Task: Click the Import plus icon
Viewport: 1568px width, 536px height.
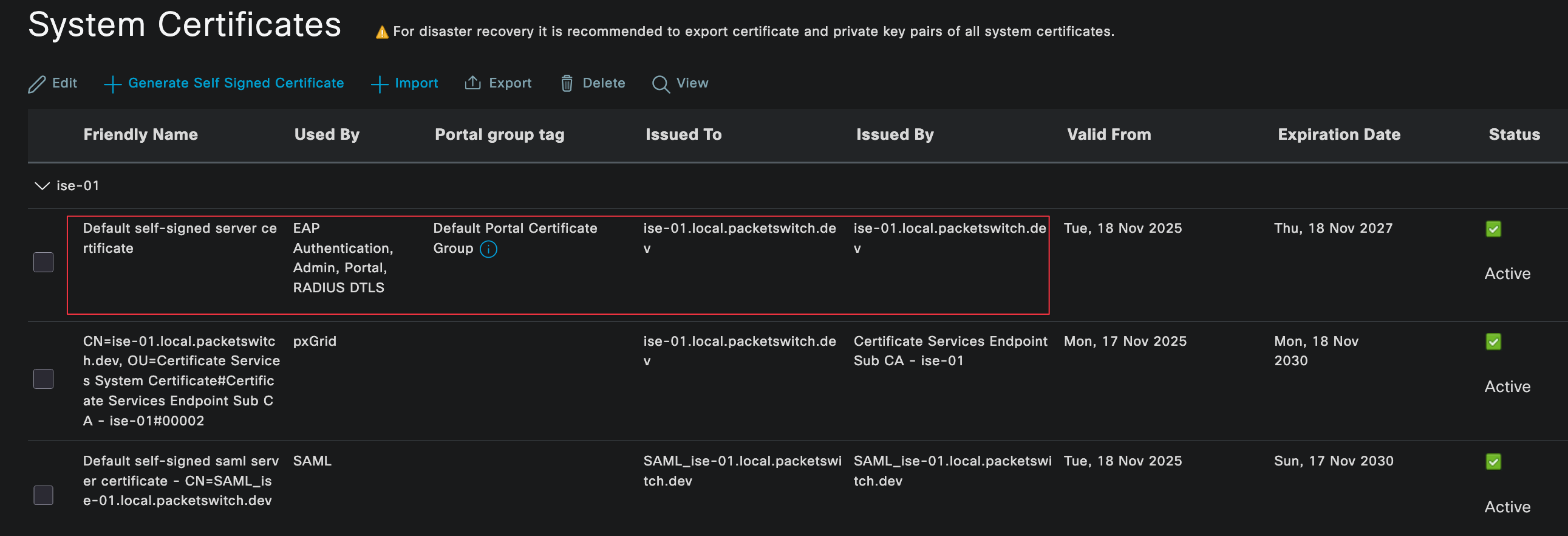Action: 379,84
